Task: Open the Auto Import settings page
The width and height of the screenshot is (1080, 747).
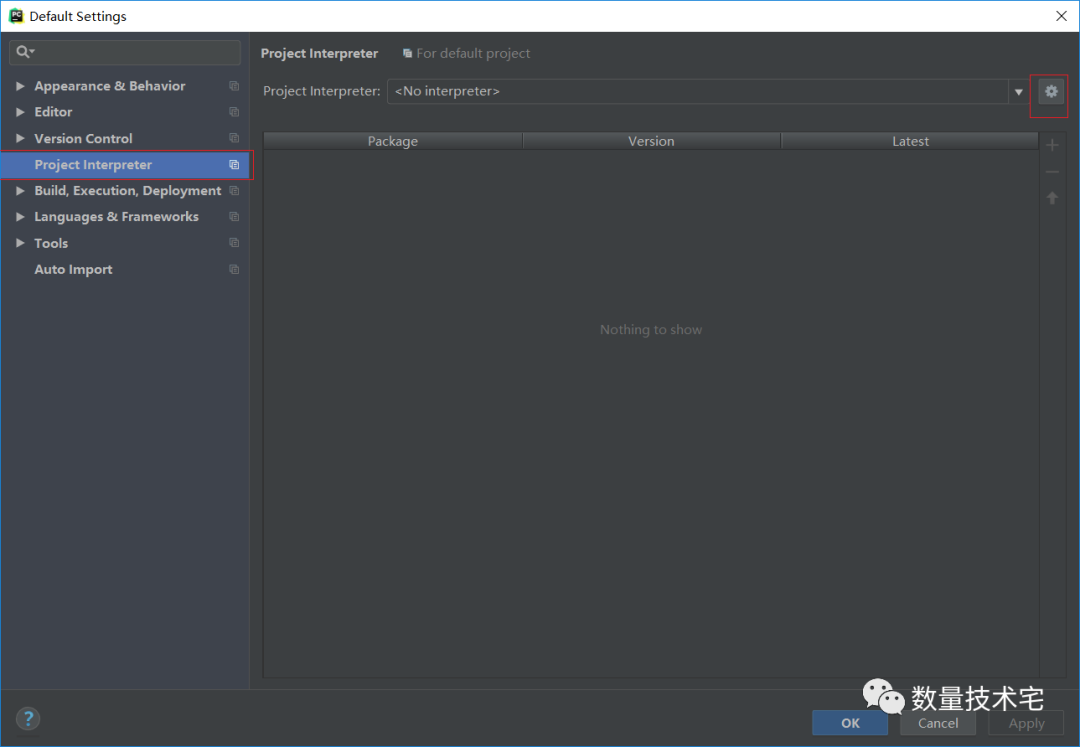Action: pyautogui.click(x=73, y=270)
